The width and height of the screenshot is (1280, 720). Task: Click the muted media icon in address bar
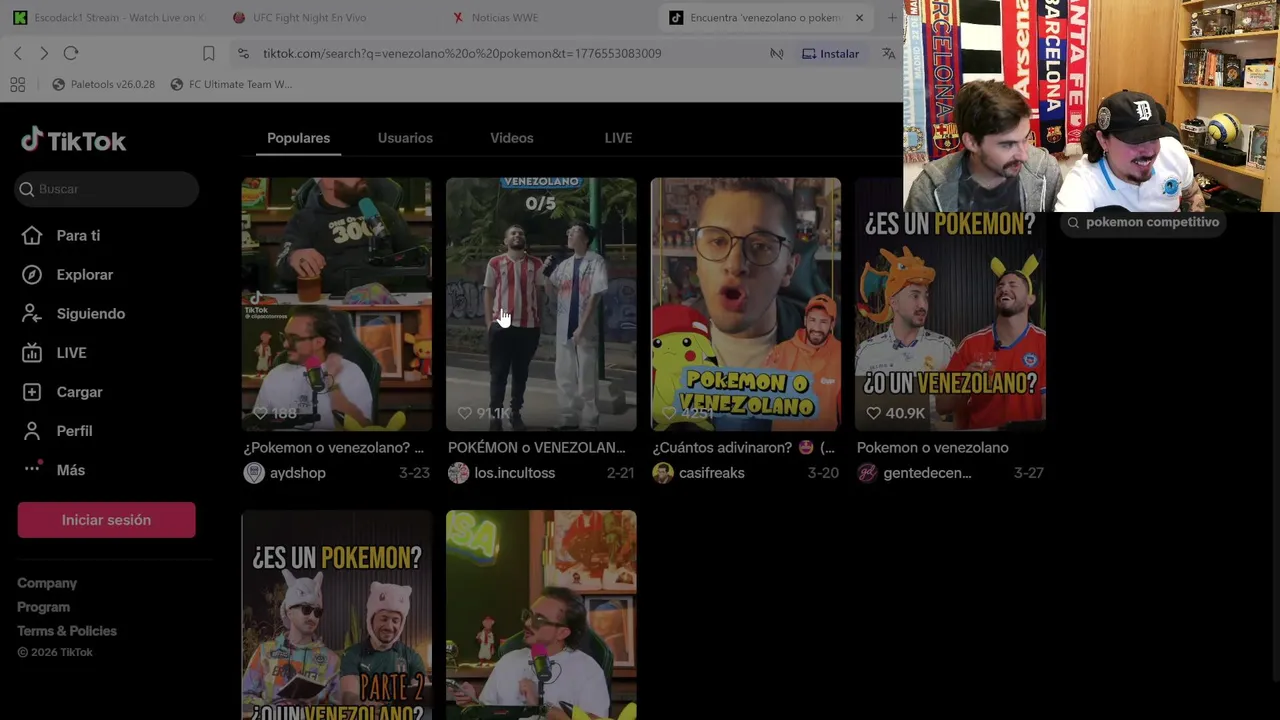[776, 53]
